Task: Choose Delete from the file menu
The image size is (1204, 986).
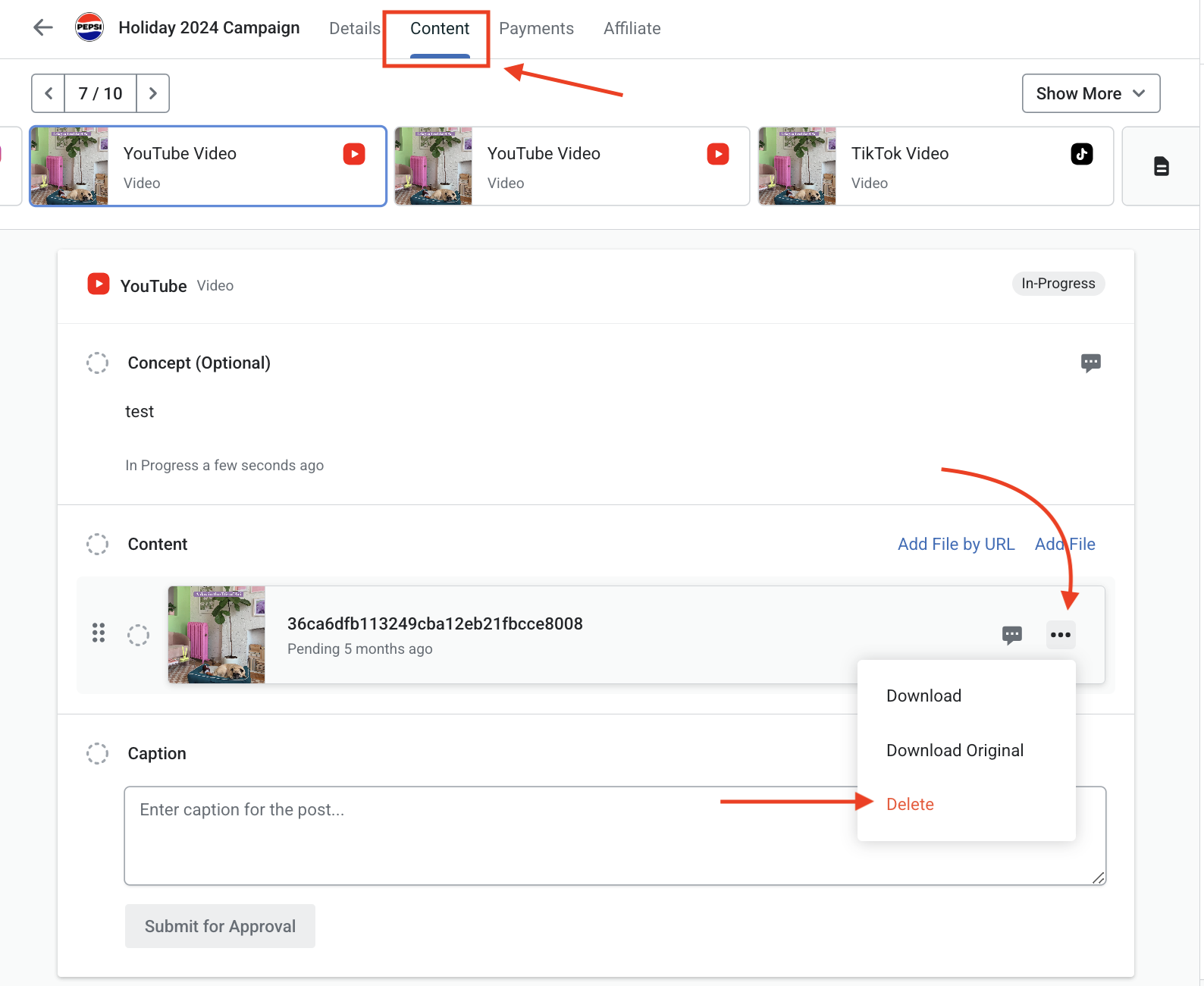Action: 910,805
